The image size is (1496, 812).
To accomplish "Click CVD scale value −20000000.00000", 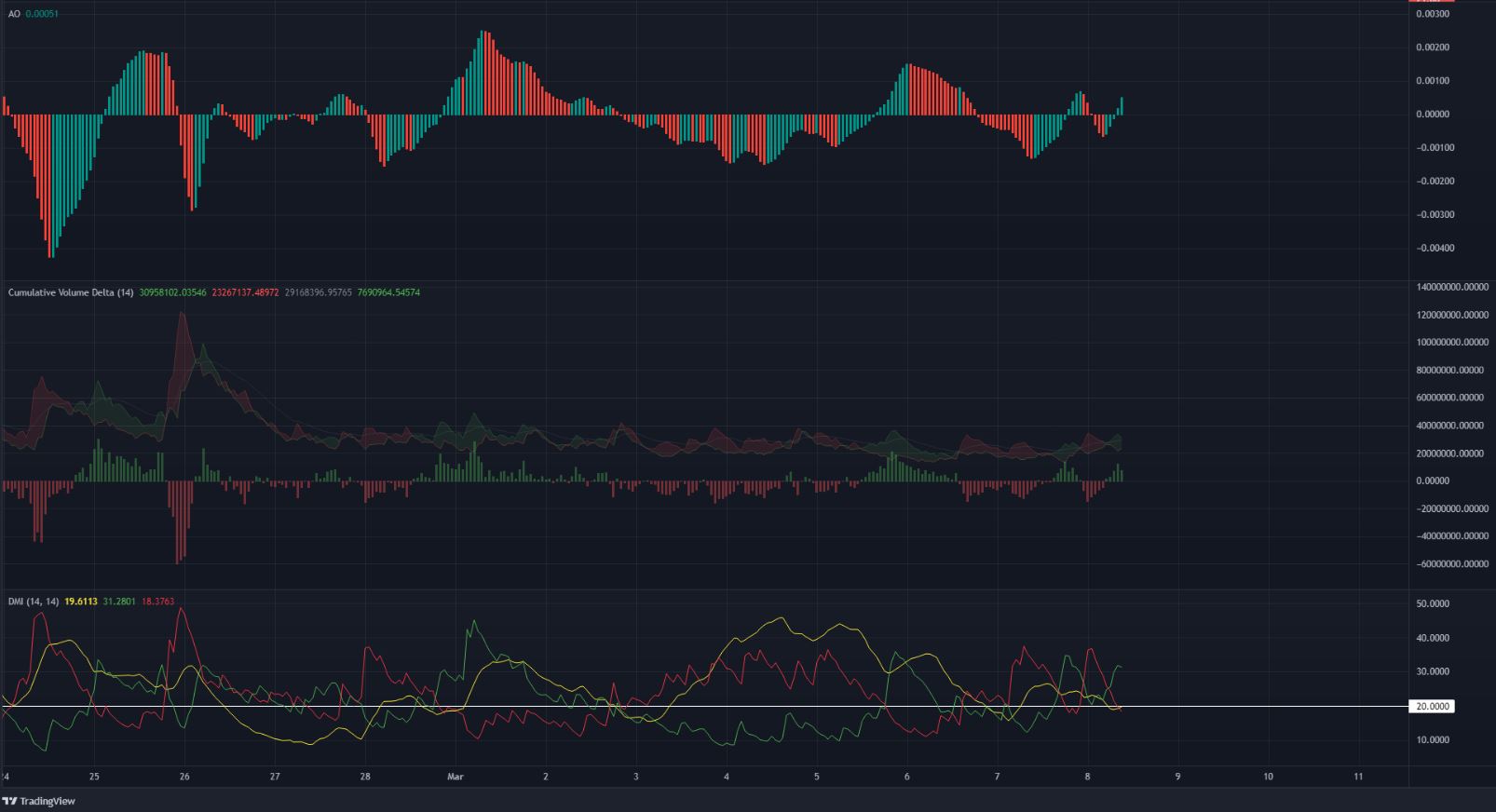I will pos(1451,509).
